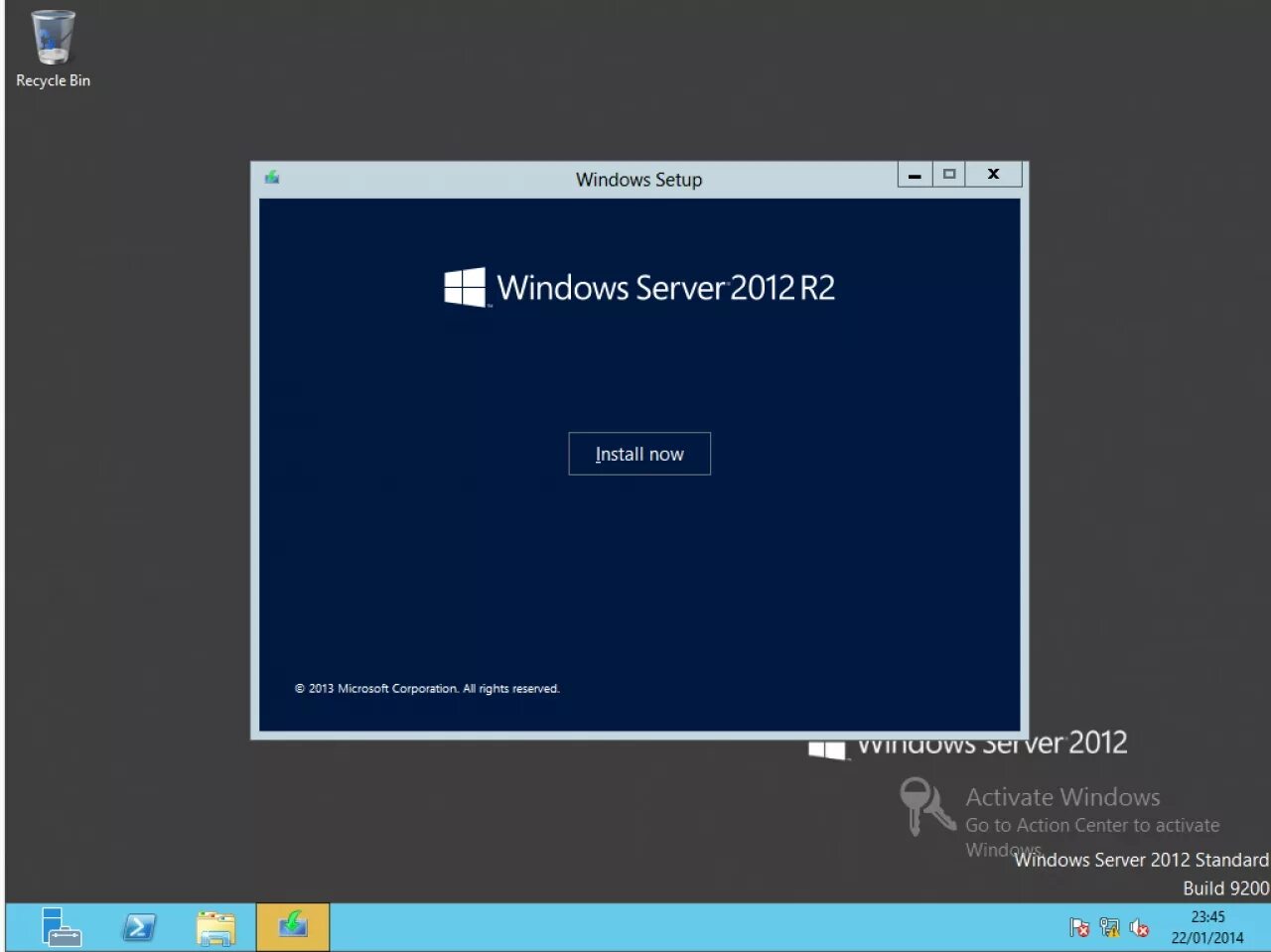Open File Explorer from the taskbar
Image resolution: width=1271 pixels, height=952 pixels.
coord(215,927)
